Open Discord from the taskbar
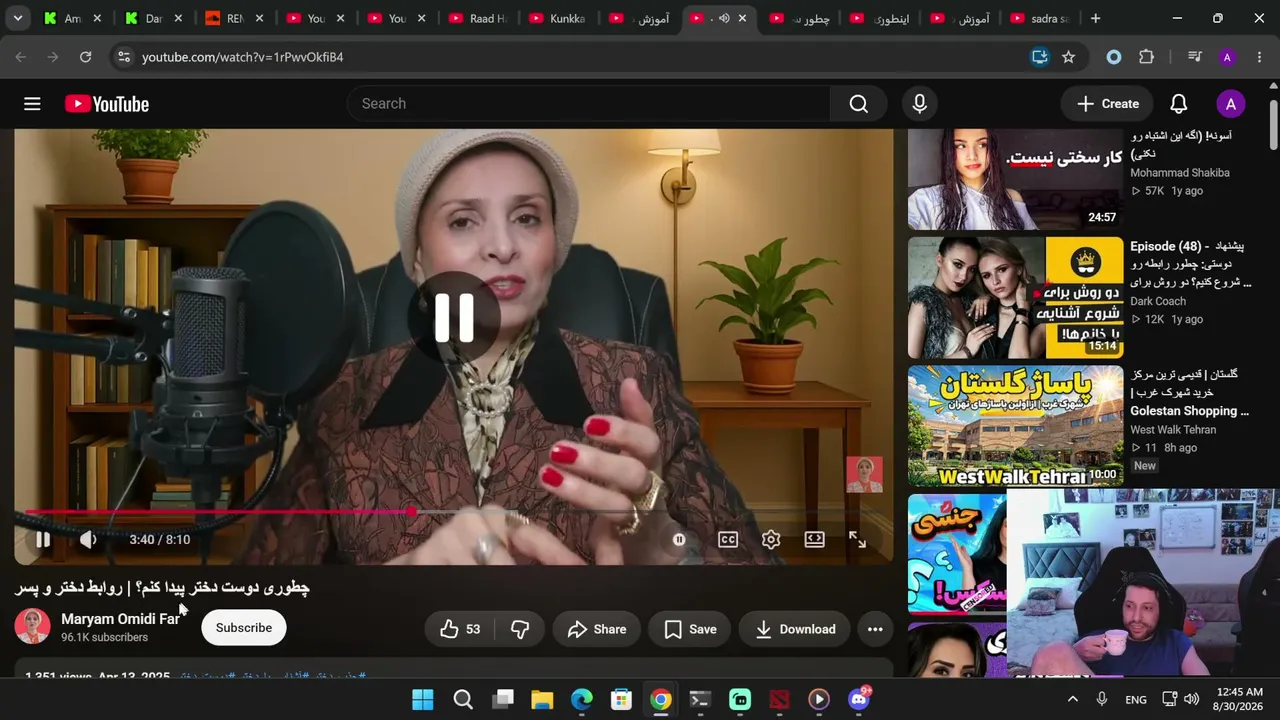Viewport: 1280px width, 720px height. tap(859, 699)
